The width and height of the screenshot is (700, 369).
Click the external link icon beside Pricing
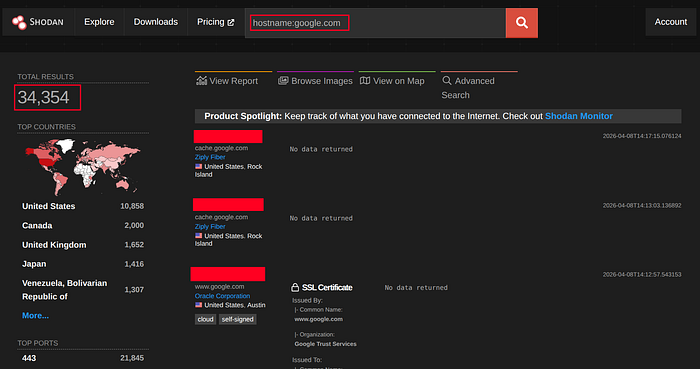coord(231,22)
